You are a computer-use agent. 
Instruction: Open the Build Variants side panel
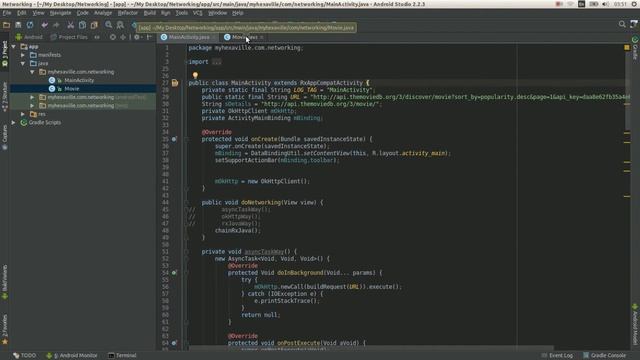(x=4, y=282)
